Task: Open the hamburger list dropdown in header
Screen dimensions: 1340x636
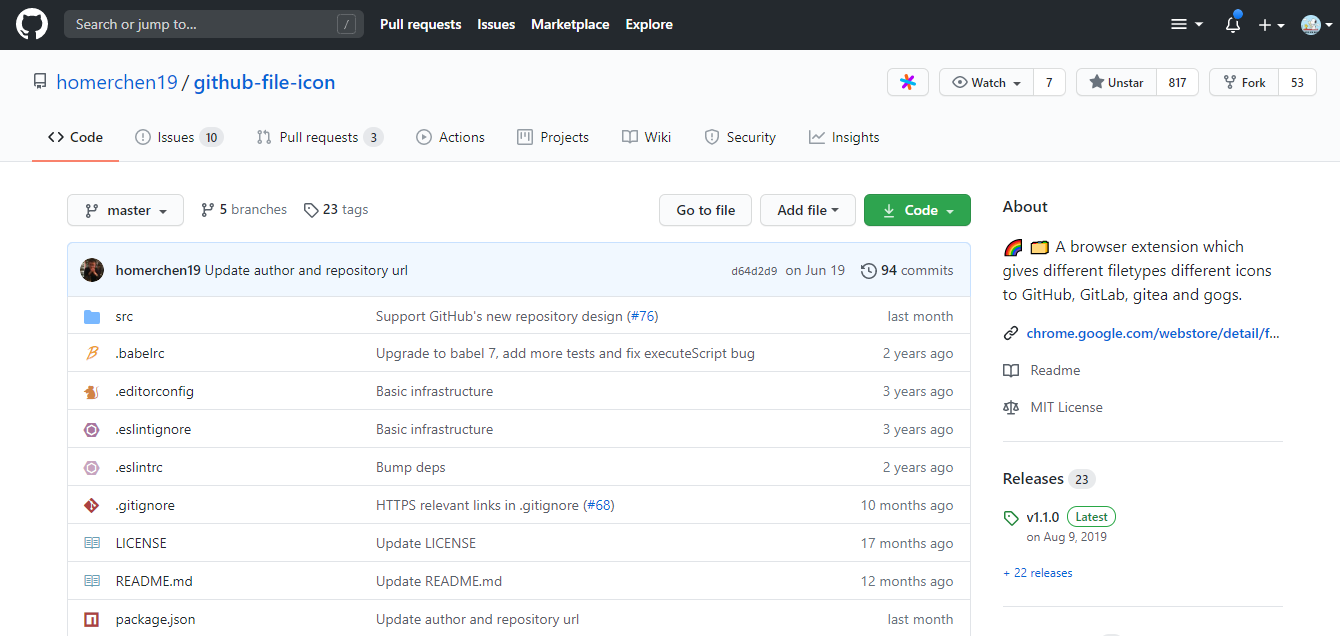Action: 1186,25
